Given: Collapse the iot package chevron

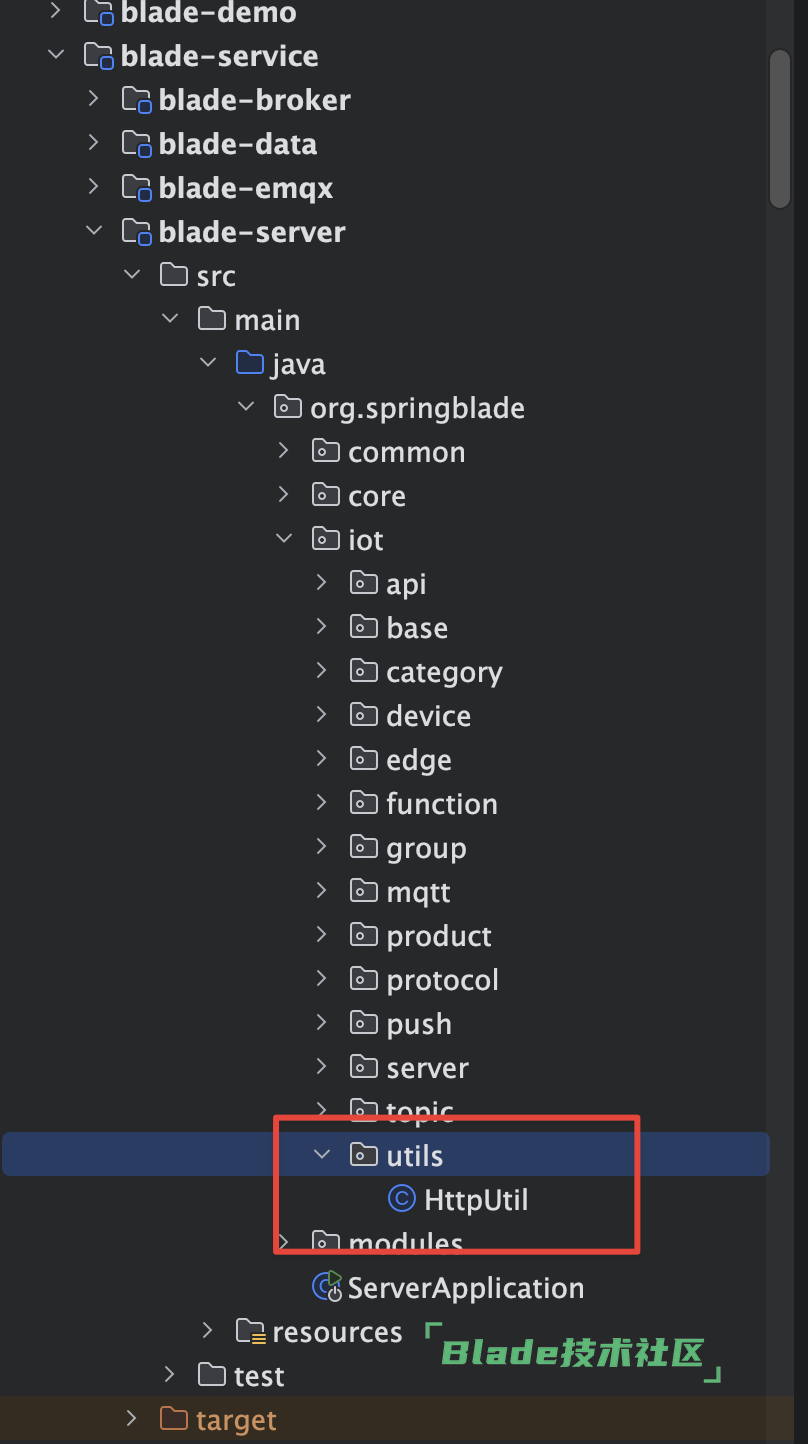Looking at the screenshot, I should click(x=284, y=539).
